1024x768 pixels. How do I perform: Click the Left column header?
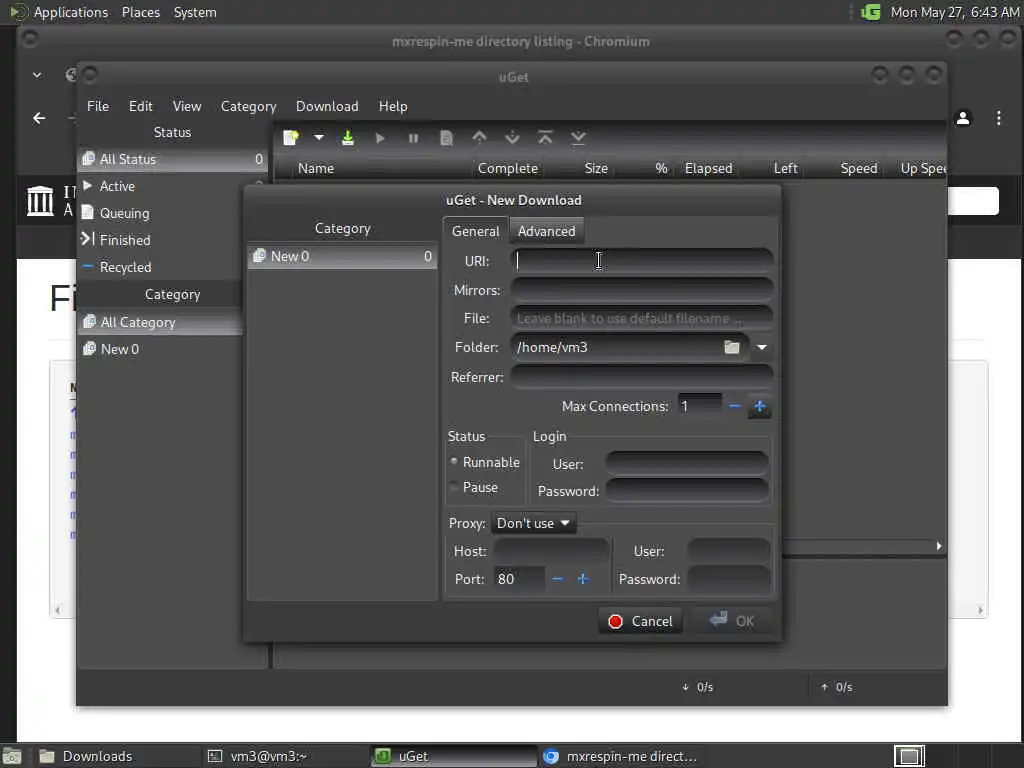click(785, 168)
